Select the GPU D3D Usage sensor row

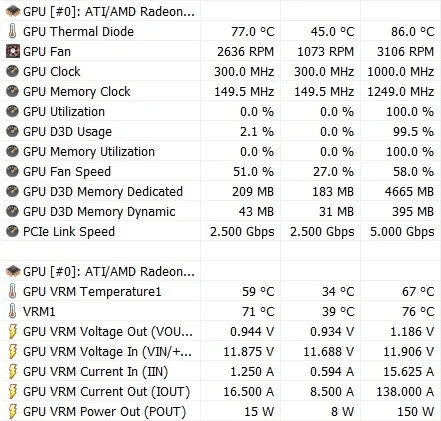point(220,131)
